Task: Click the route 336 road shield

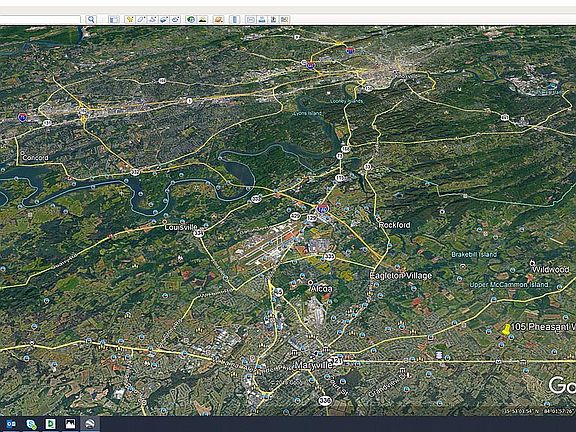Action: click(x=325, y=400)
